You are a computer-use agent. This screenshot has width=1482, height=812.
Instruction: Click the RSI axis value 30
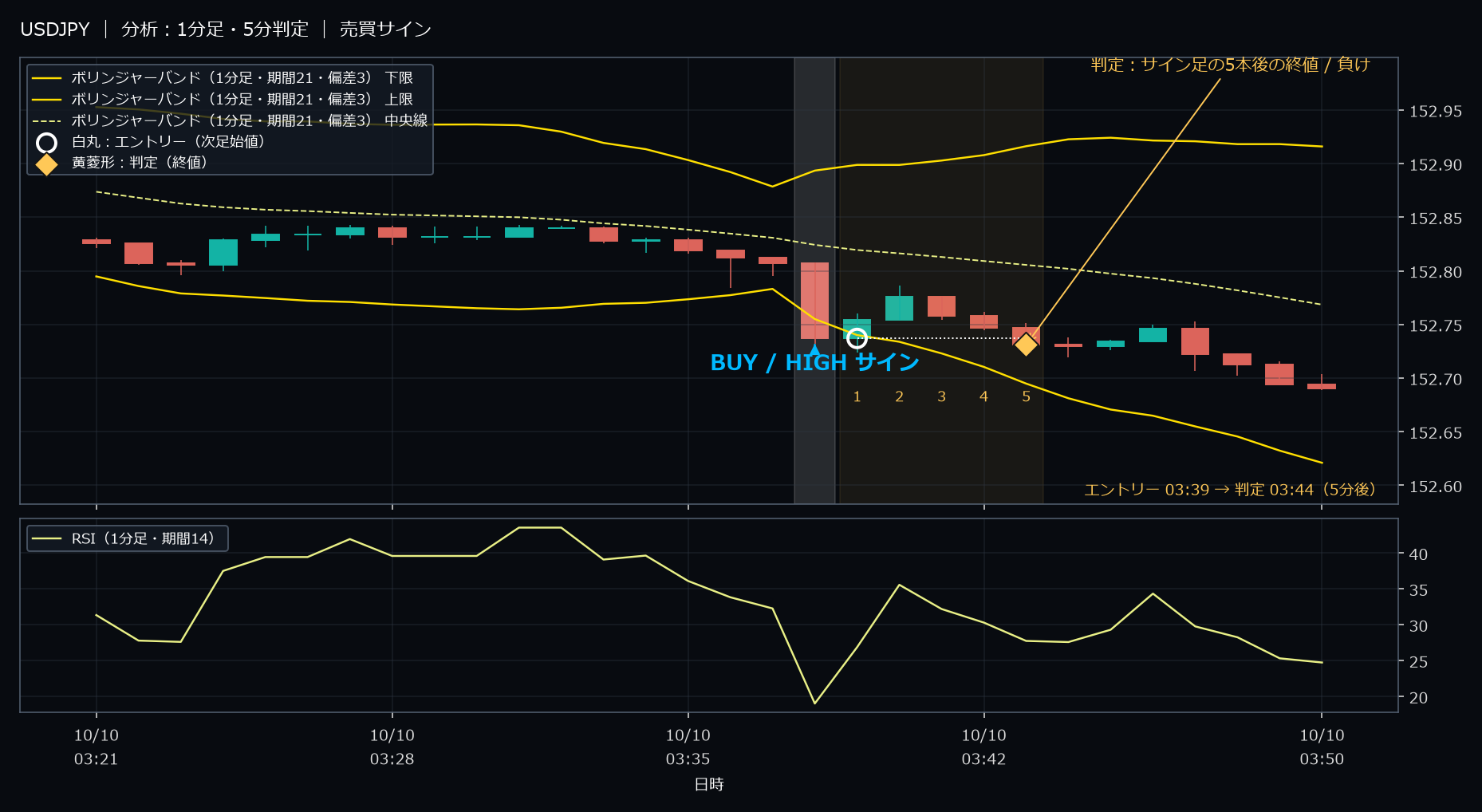[x=1418, y=626]
